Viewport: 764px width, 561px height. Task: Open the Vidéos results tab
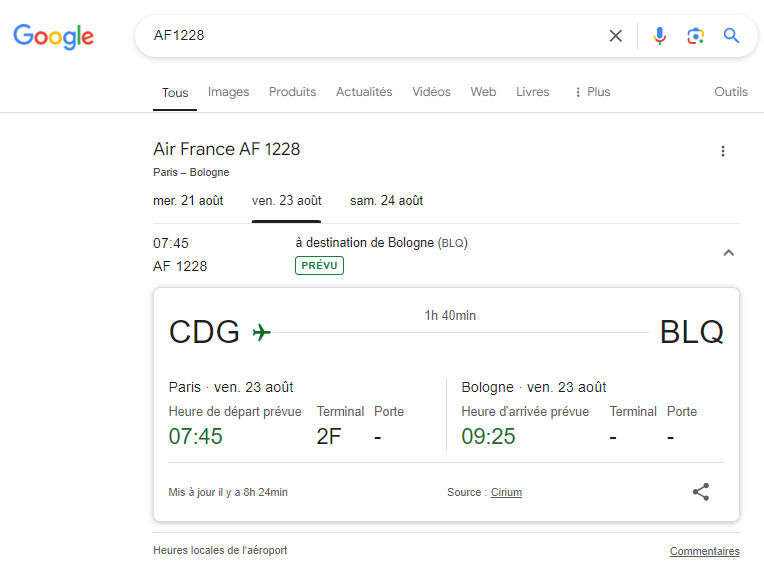[x=431, y=92]
